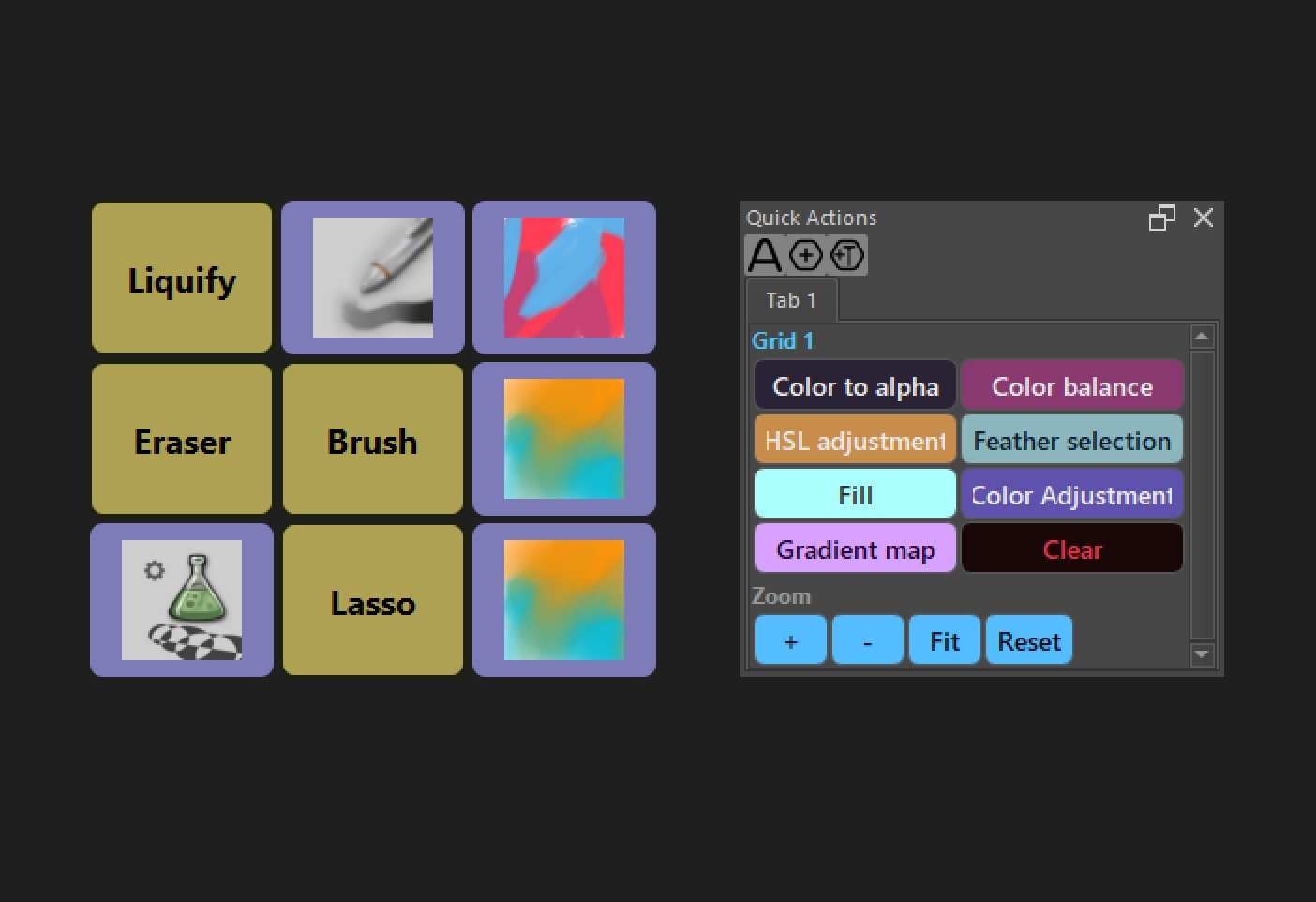Screen dimensions: 1316x902
Task: Open the HSL adjustment action
Action: coord(856,440)
